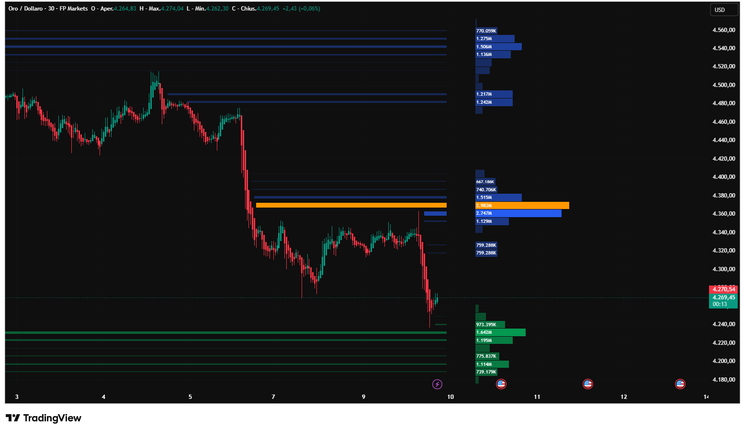Click the 1.515M volume bar
Screen dimensions: 743x429
pyautogui.click(x=498, y=198)
